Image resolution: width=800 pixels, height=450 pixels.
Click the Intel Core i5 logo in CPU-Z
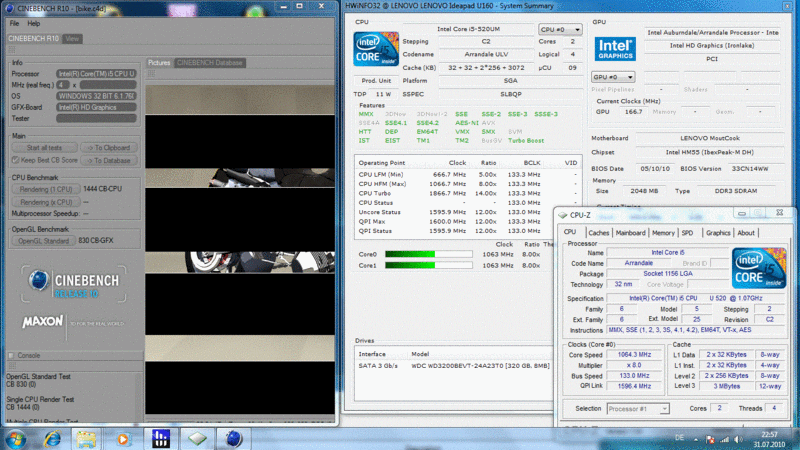click(x=759, y=268)
